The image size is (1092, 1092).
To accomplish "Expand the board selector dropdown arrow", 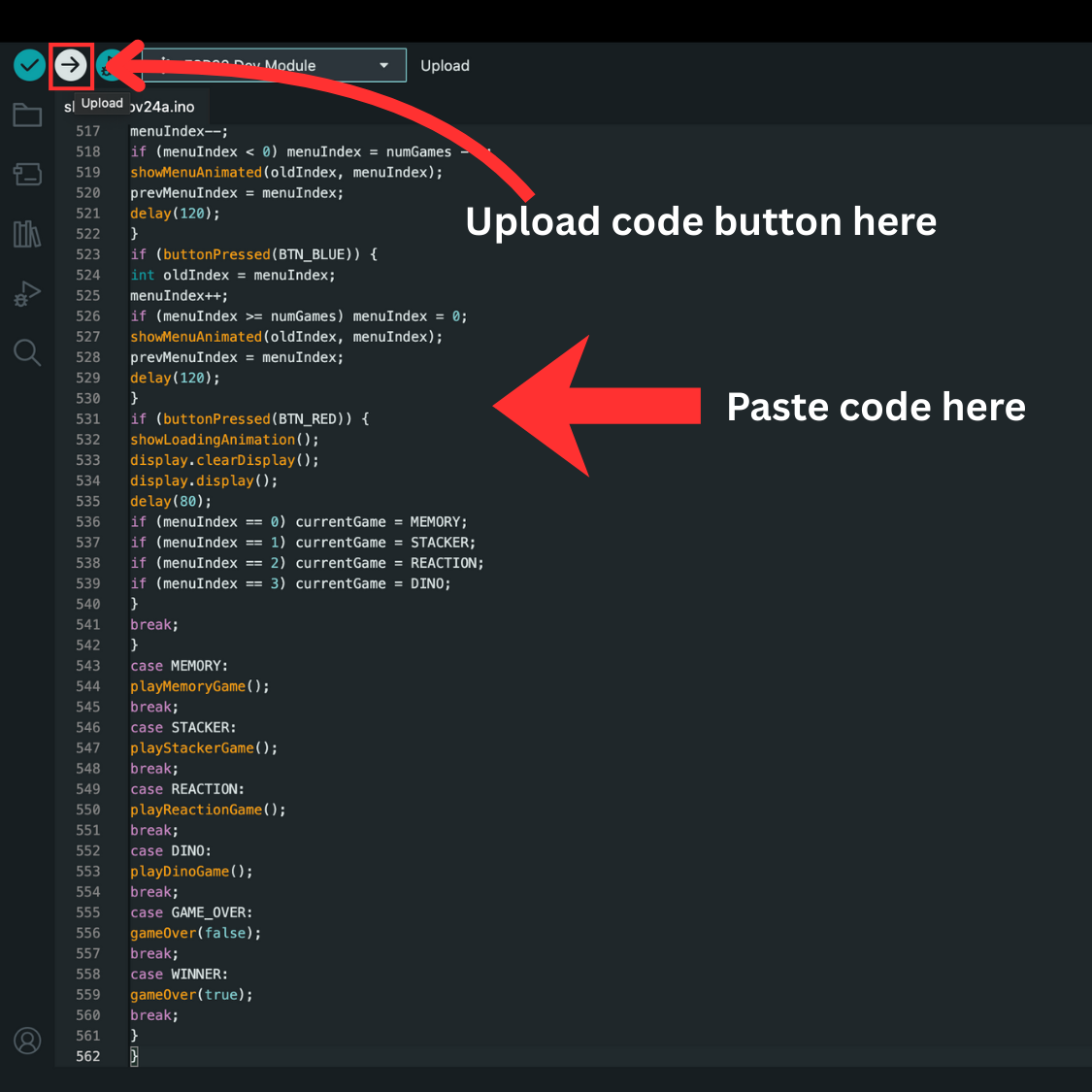I will 384,65.
